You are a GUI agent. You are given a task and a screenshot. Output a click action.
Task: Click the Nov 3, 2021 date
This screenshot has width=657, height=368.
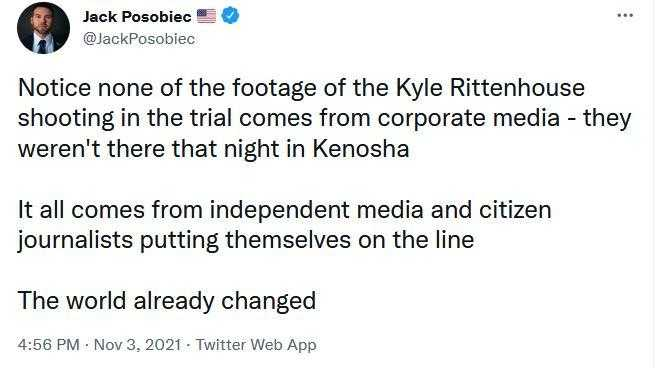tap(138, 345)
